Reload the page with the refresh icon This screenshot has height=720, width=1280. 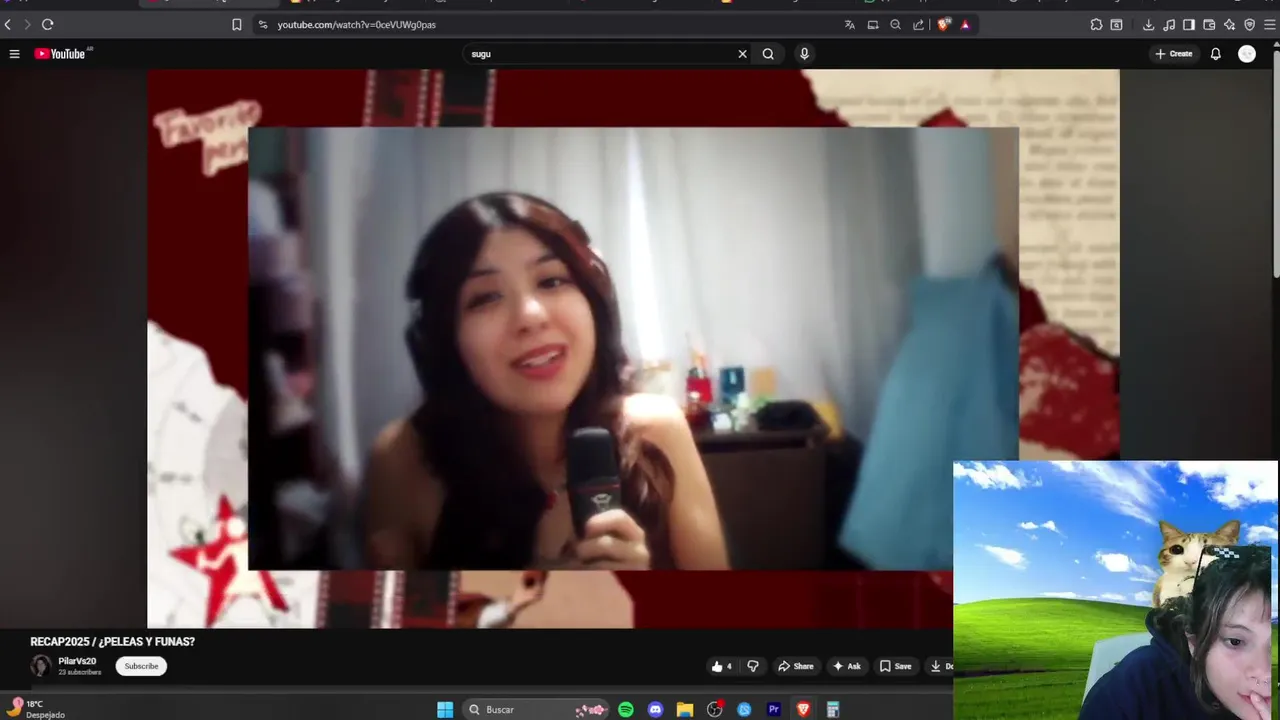click(x=47, y=24)
